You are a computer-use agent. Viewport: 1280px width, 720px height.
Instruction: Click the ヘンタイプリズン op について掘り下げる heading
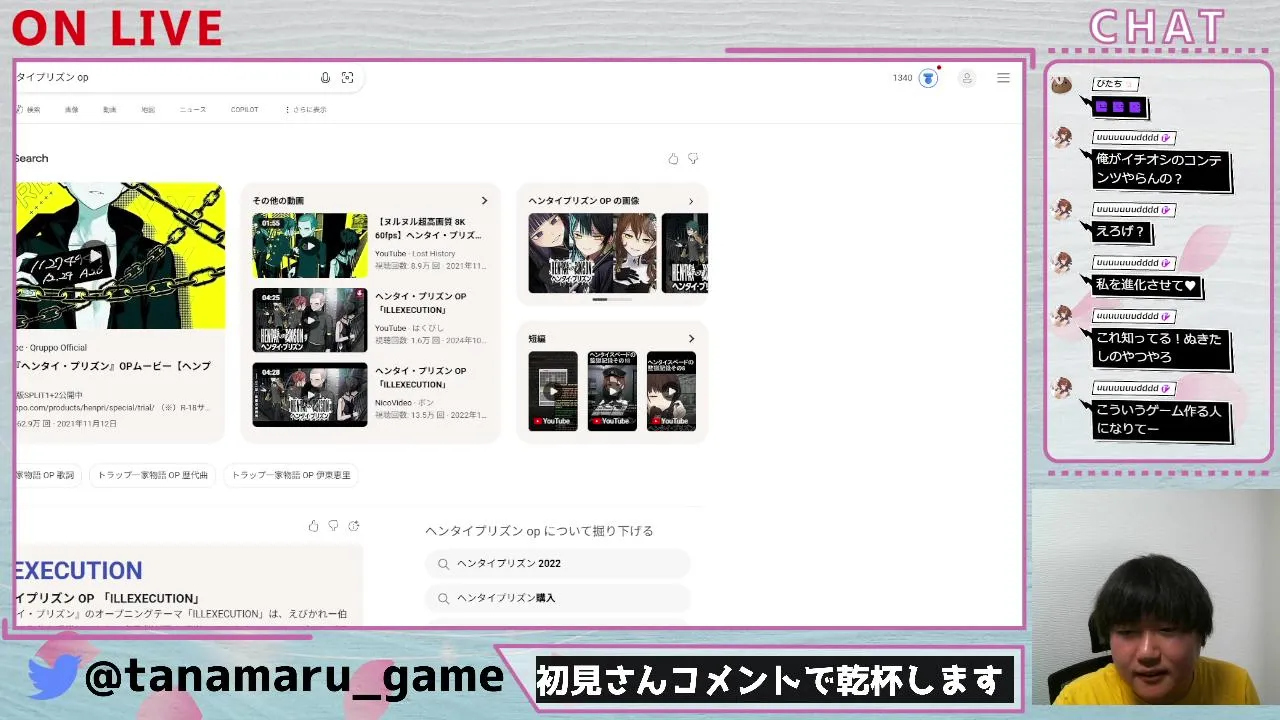(539, 531)
